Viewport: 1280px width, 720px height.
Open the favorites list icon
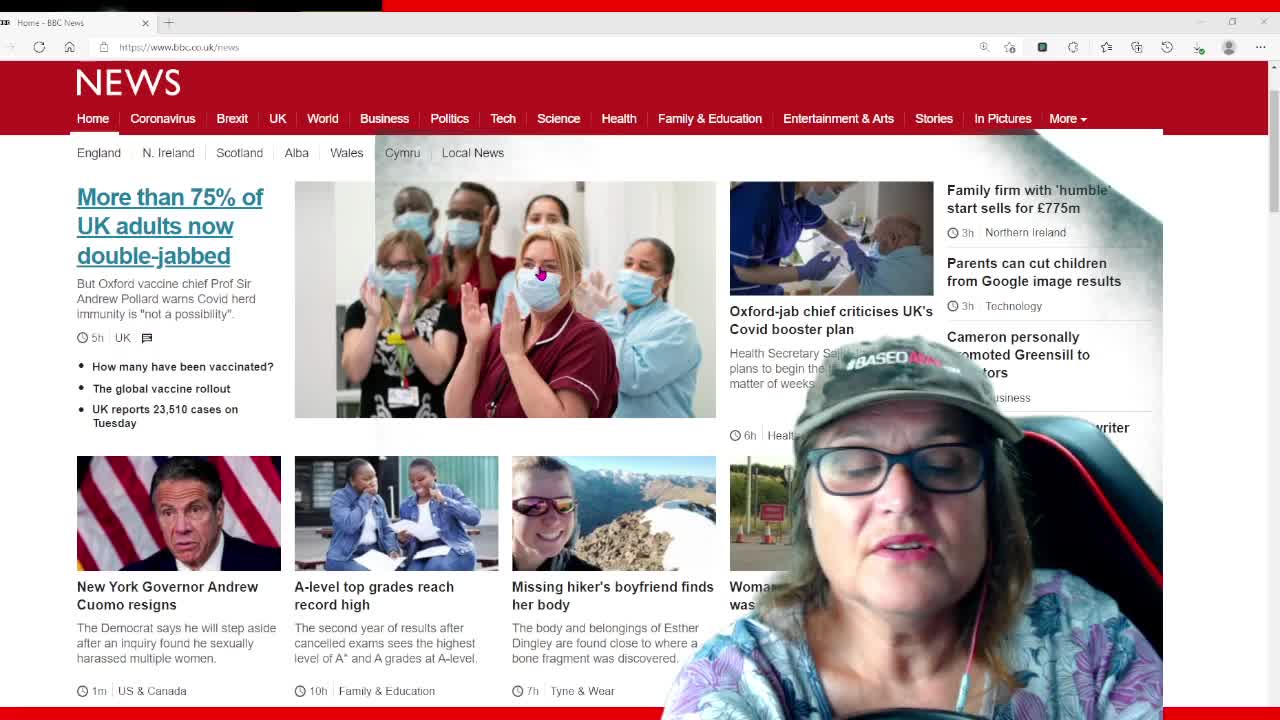(x=1106, y=47)
